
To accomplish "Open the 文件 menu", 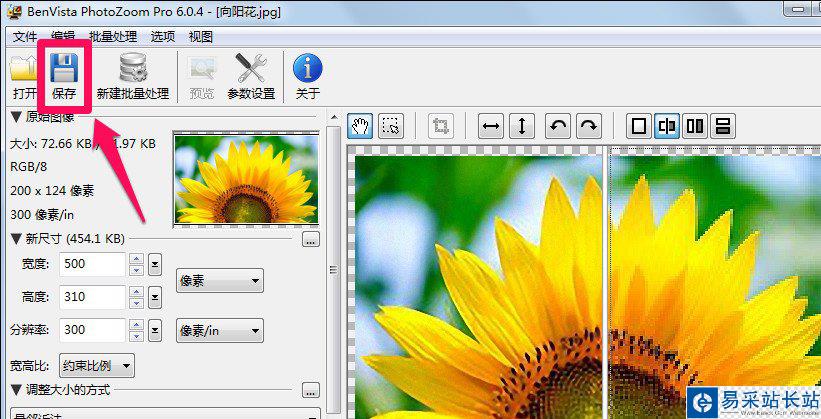I will click(x=25, y=37).
